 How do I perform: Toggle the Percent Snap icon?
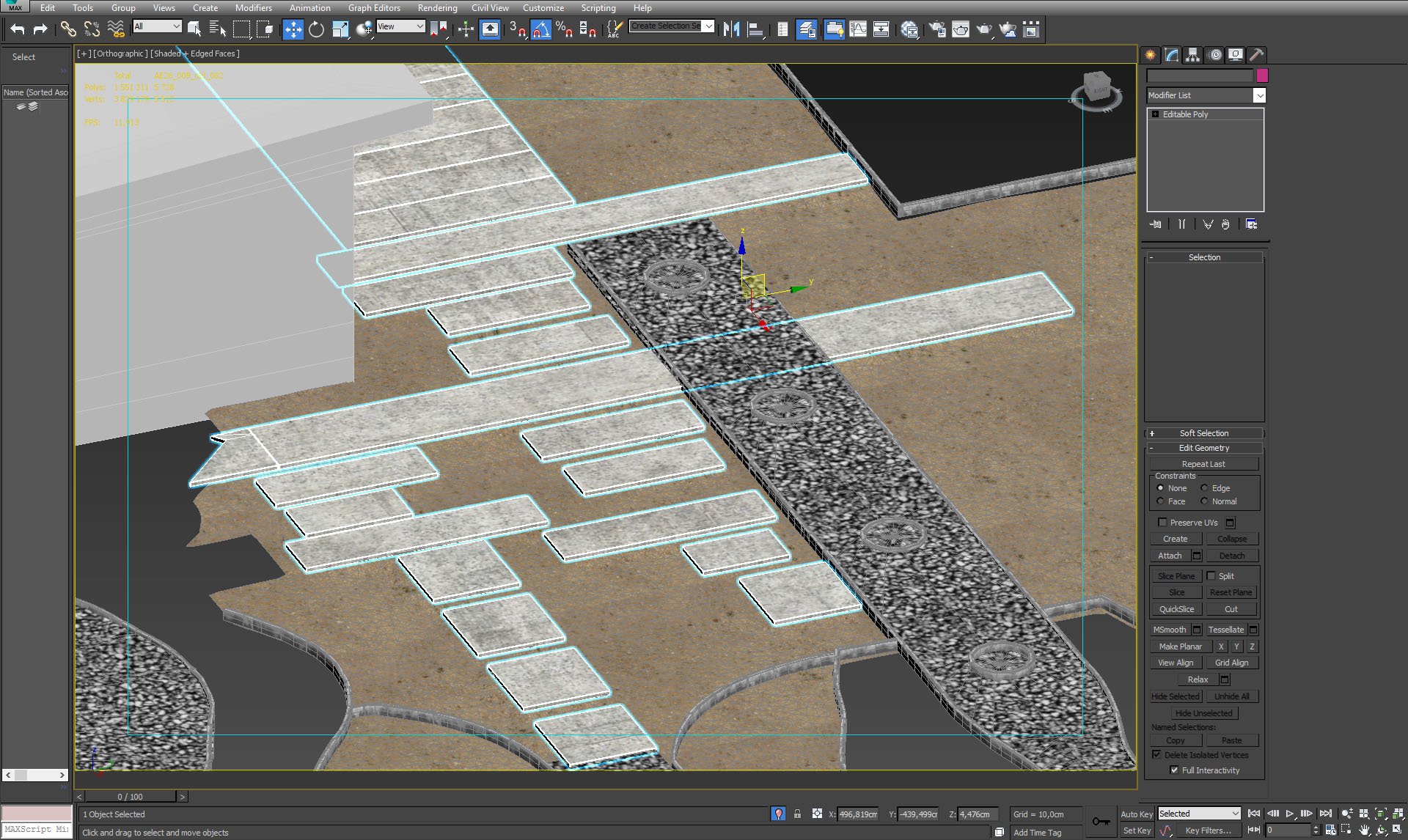tap(564, 29)
